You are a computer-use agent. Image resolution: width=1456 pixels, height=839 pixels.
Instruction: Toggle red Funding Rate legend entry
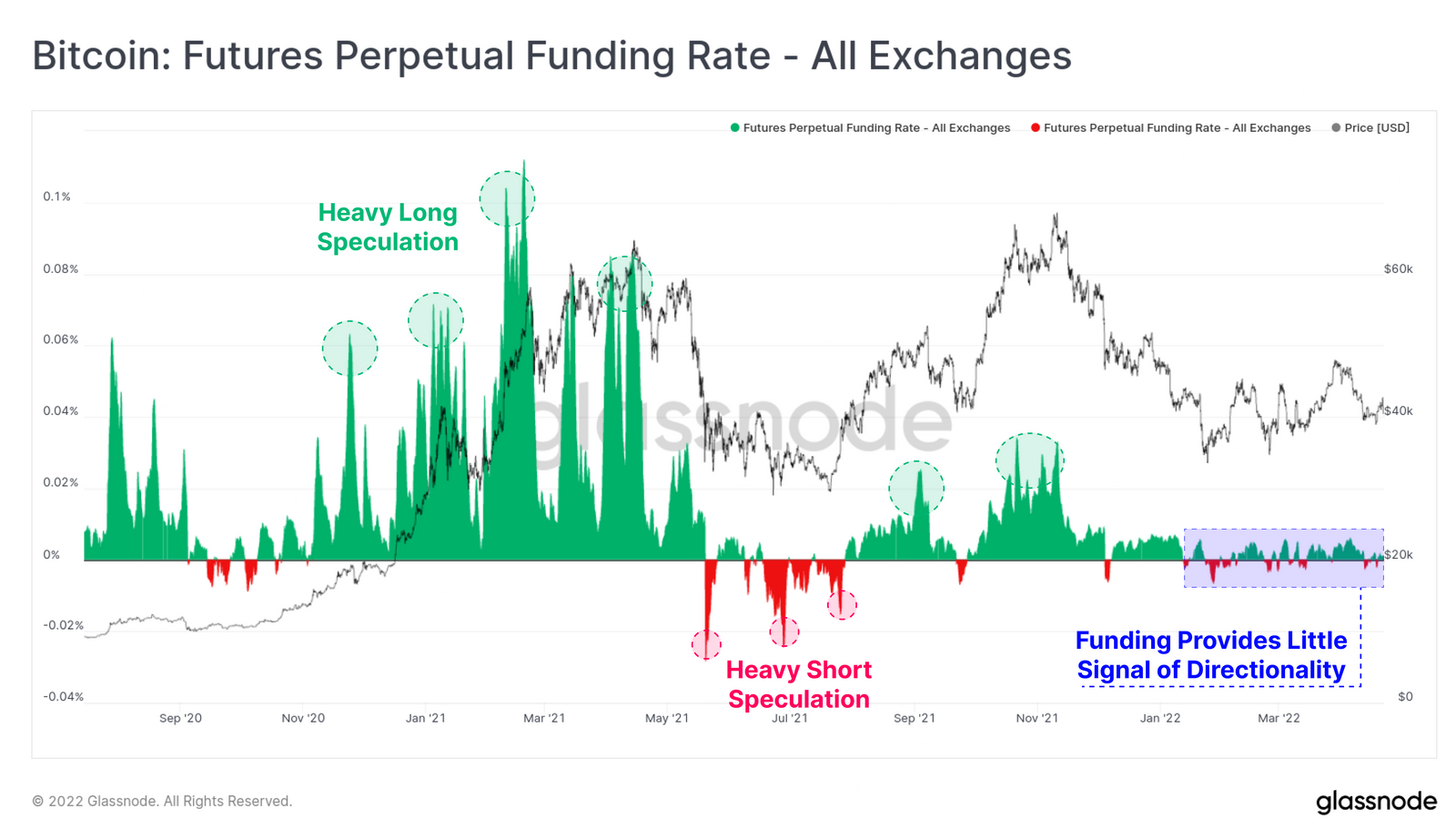coord(1170,128)
